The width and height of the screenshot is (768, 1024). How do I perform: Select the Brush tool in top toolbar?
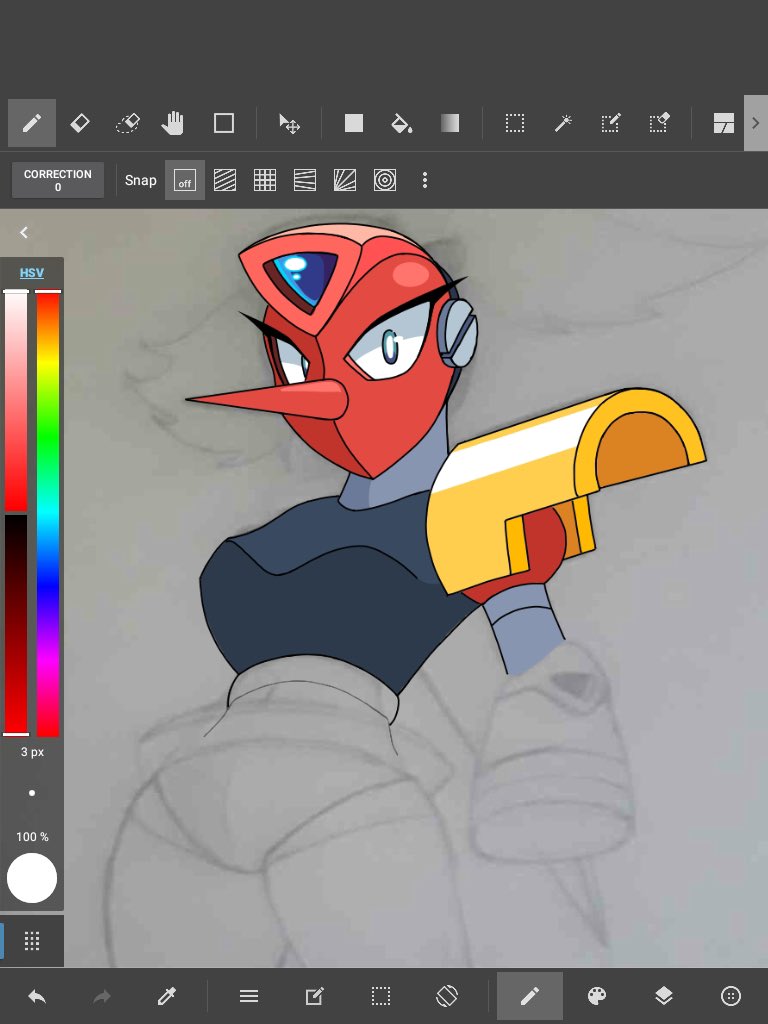(31, 123)
